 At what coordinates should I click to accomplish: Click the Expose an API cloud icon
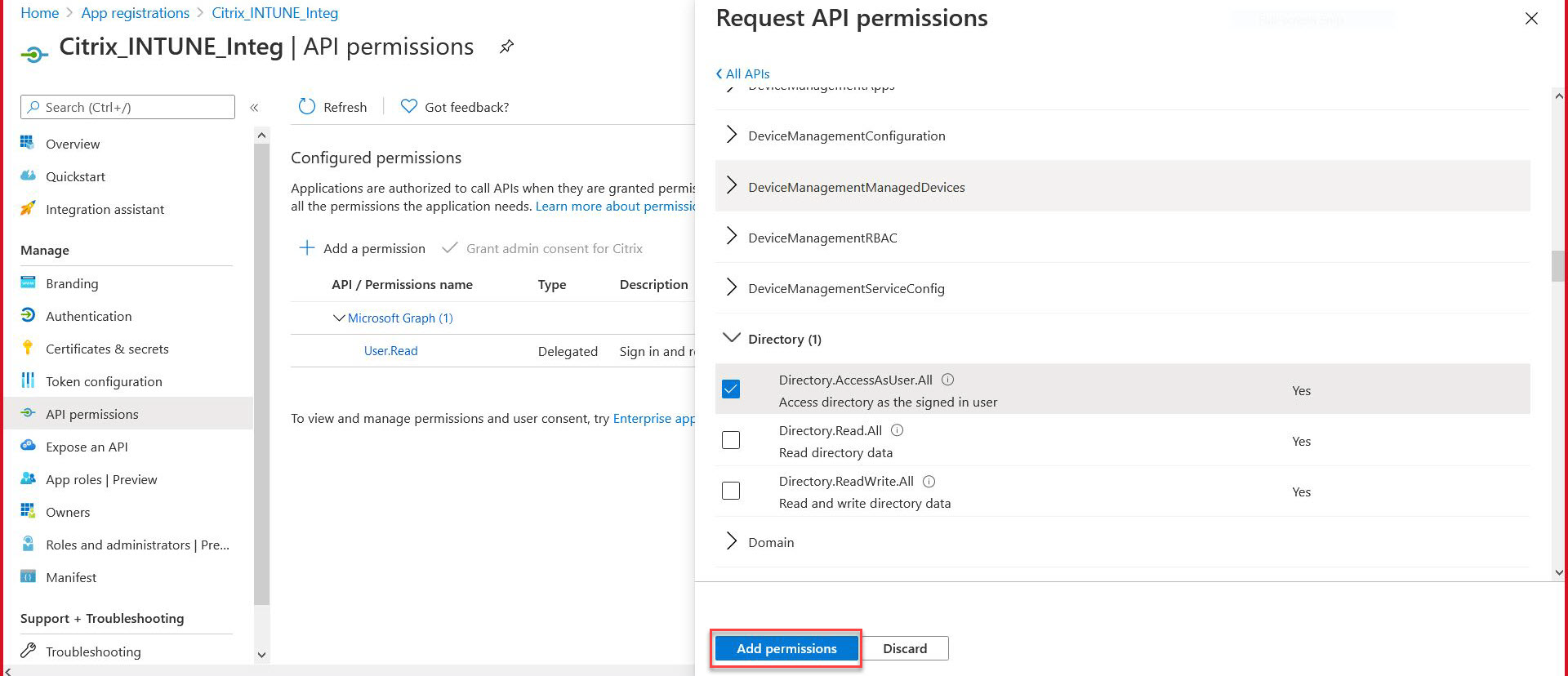click(x=28, y=446)
